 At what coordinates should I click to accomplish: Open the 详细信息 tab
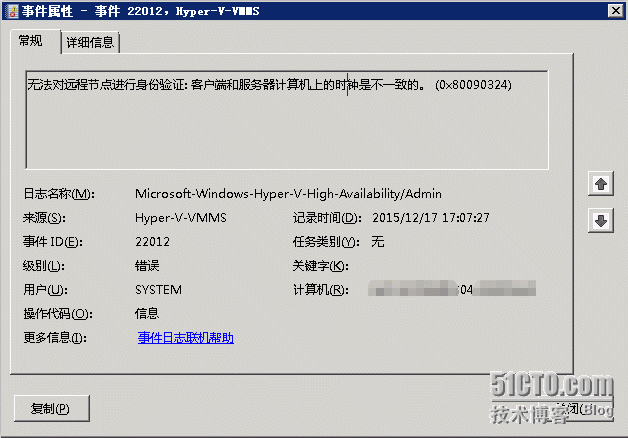90,42
